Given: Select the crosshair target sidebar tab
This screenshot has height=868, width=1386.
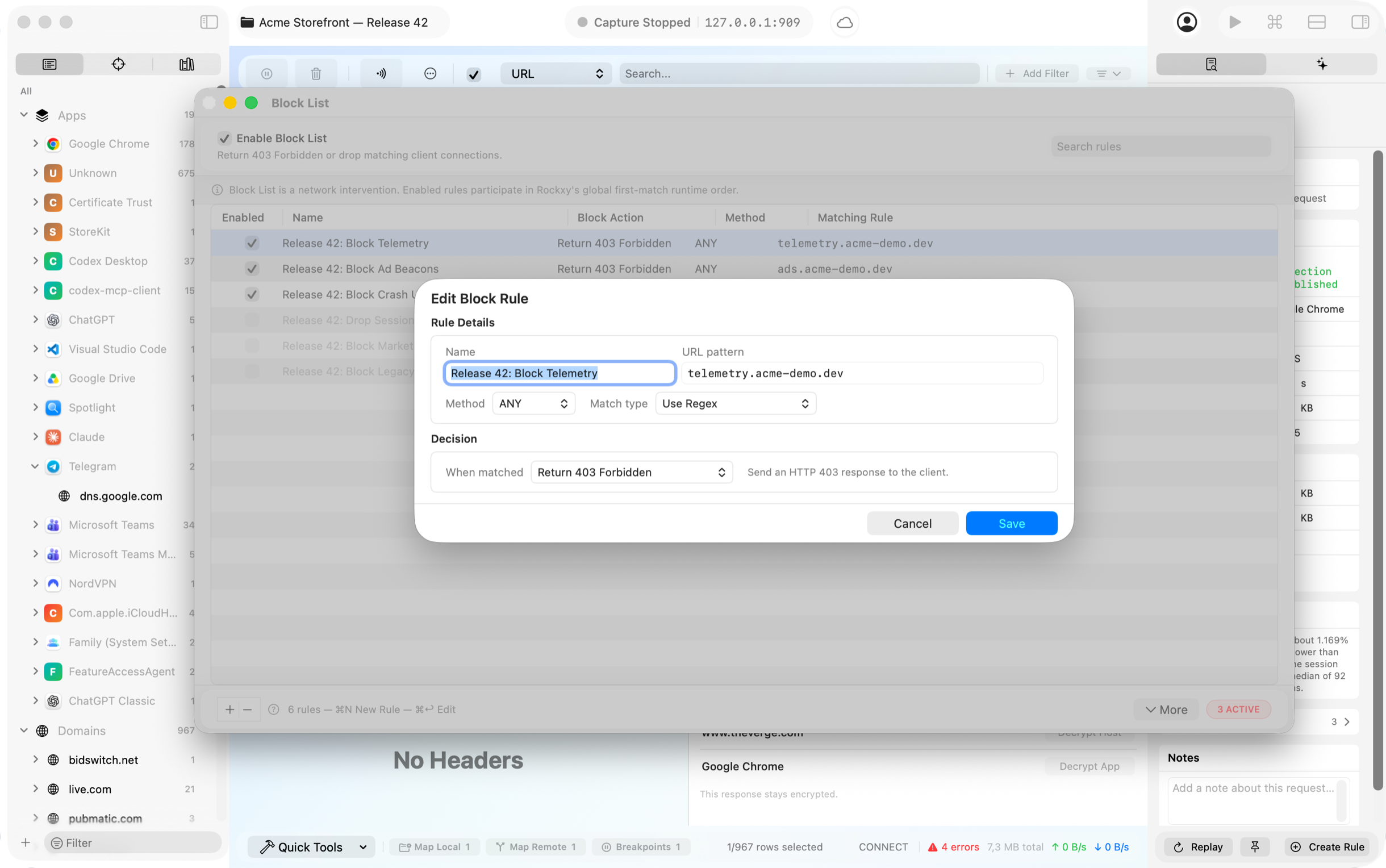Looking at the screenshot, I should point(118,64).
